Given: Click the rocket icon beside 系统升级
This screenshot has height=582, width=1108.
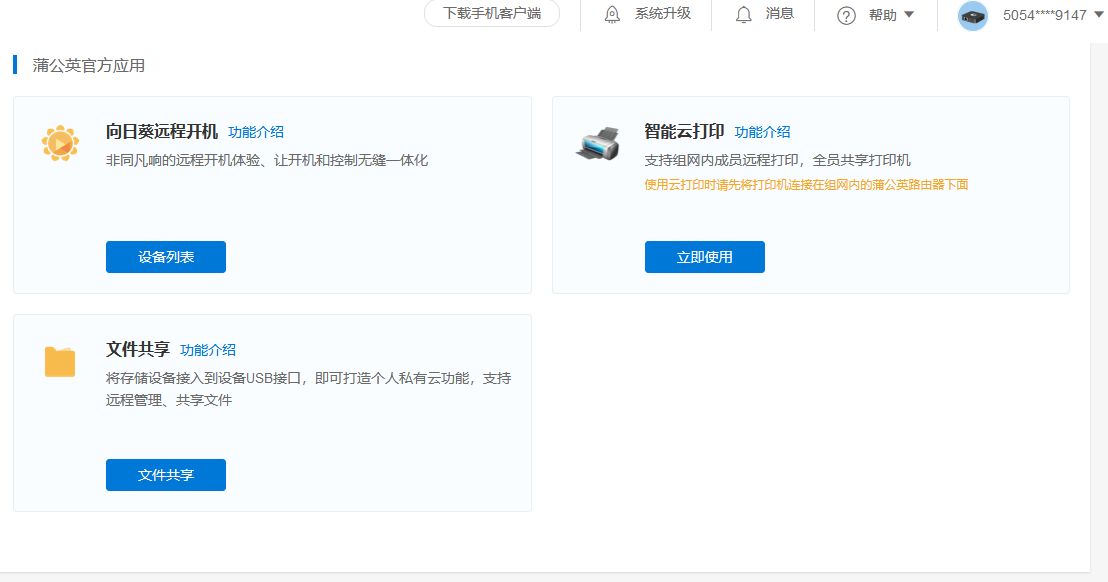Looking at the screenshot, I should [x=612, y=15].
